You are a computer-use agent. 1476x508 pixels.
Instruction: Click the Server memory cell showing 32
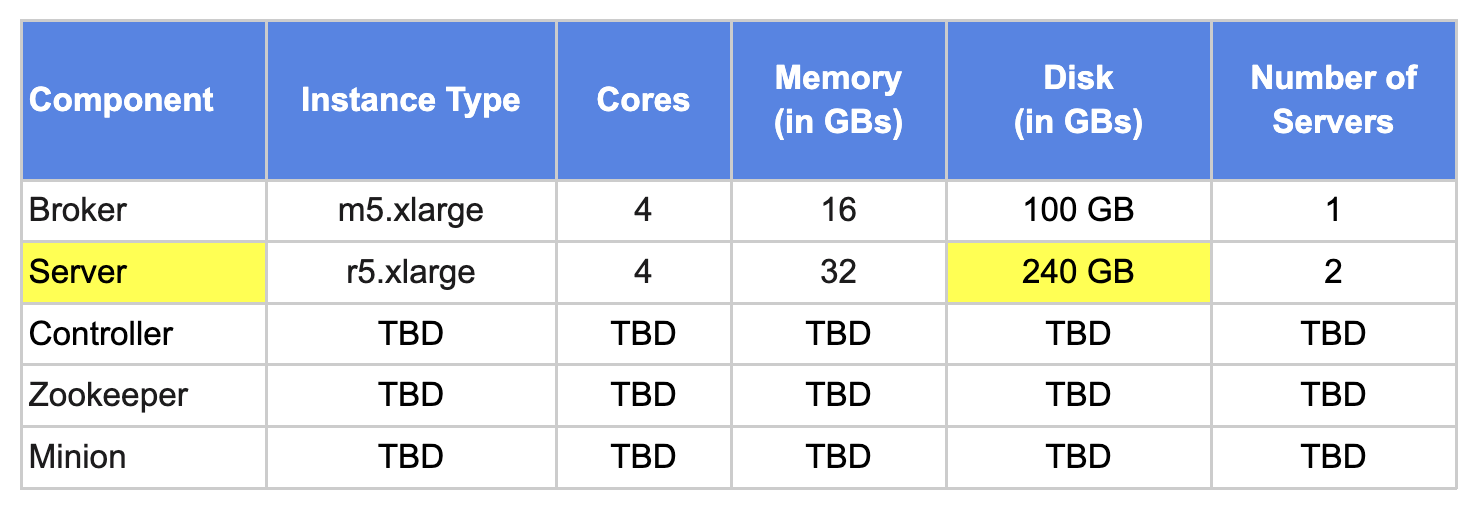(838, 272)
